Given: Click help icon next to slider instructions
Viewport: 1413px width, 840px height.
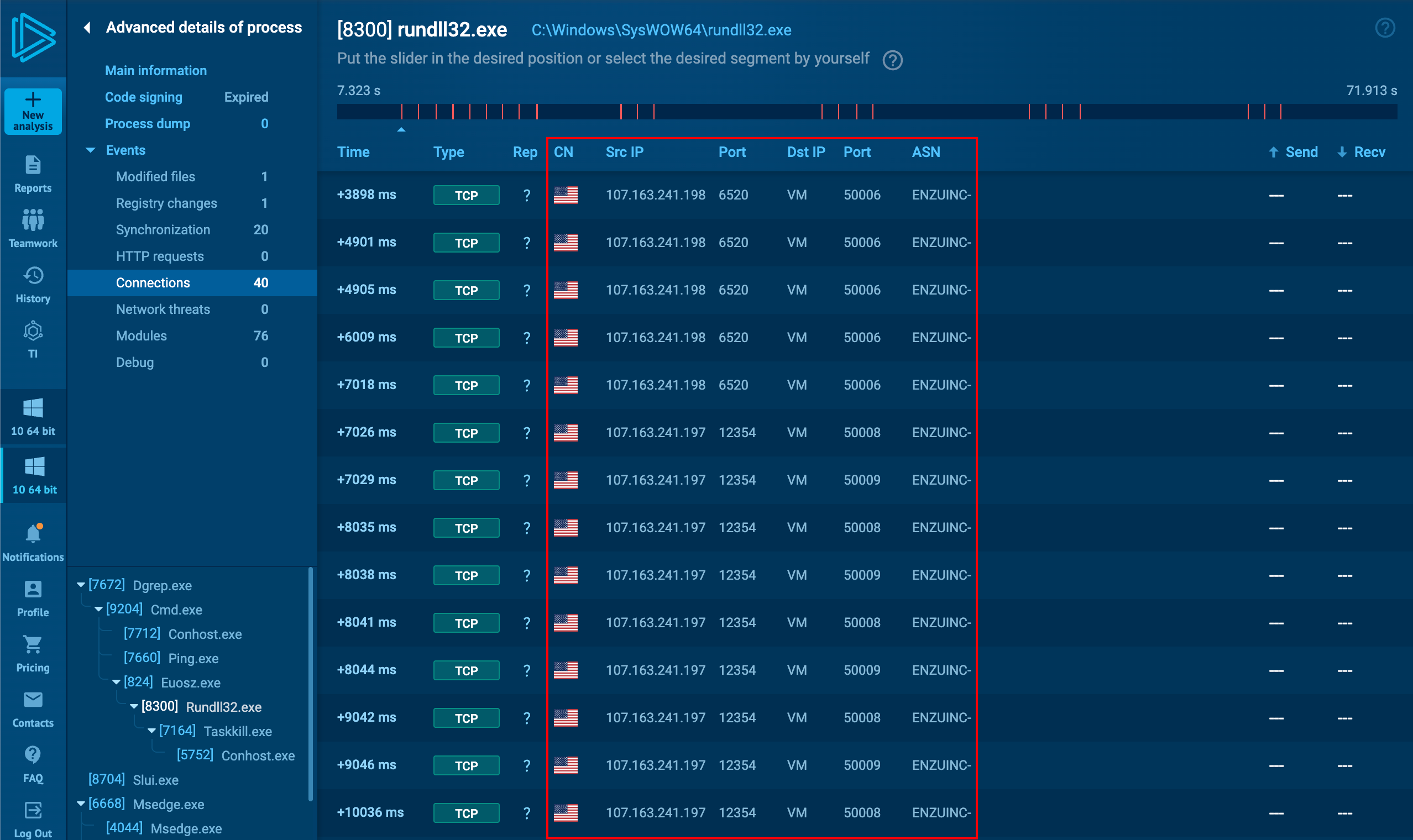Looking at the screenshot, I should 892,60.
